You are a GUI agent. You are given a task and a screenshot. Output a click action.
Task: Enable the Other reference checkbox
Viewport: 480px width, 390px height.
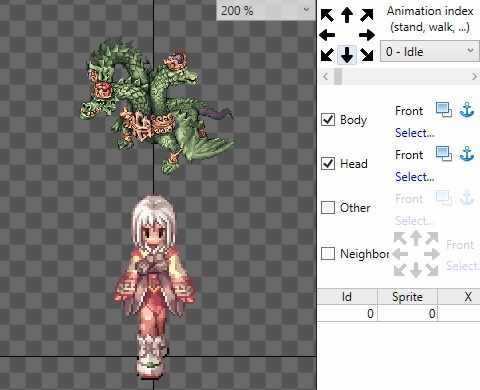[328, 207]
